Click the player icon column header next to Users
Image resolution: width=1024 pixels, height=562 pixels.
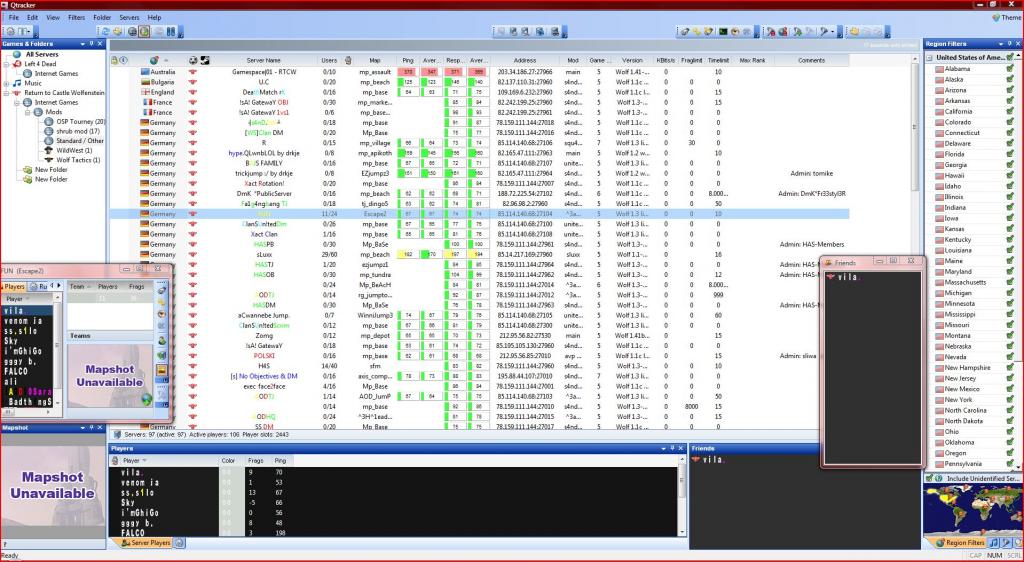pyautogui.click(x=347, y=60)
